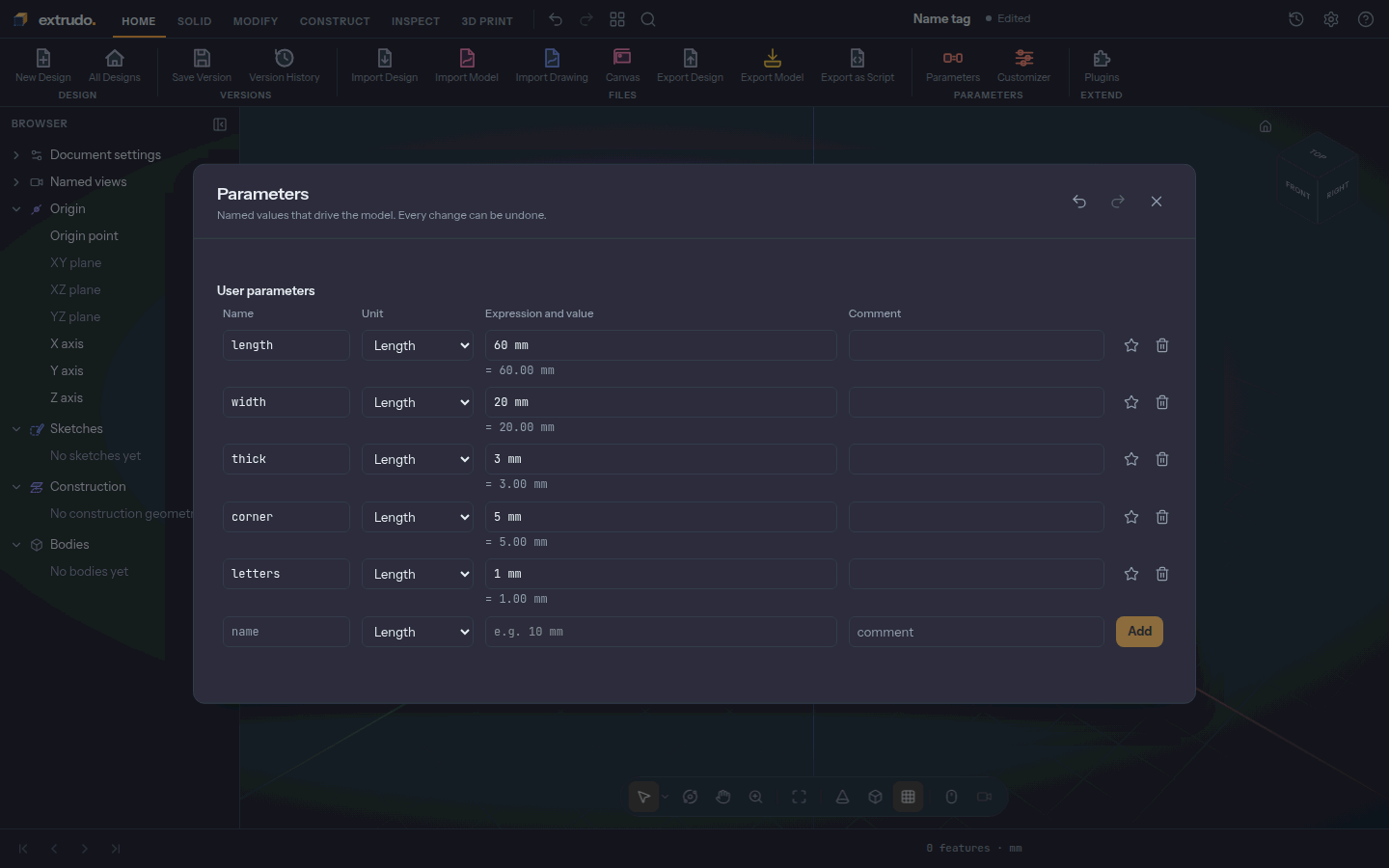Viewport: 1389px width, 868px height.
Task: Click the Save Version icon
Action: pyautogui.click(x=202, y=58)
